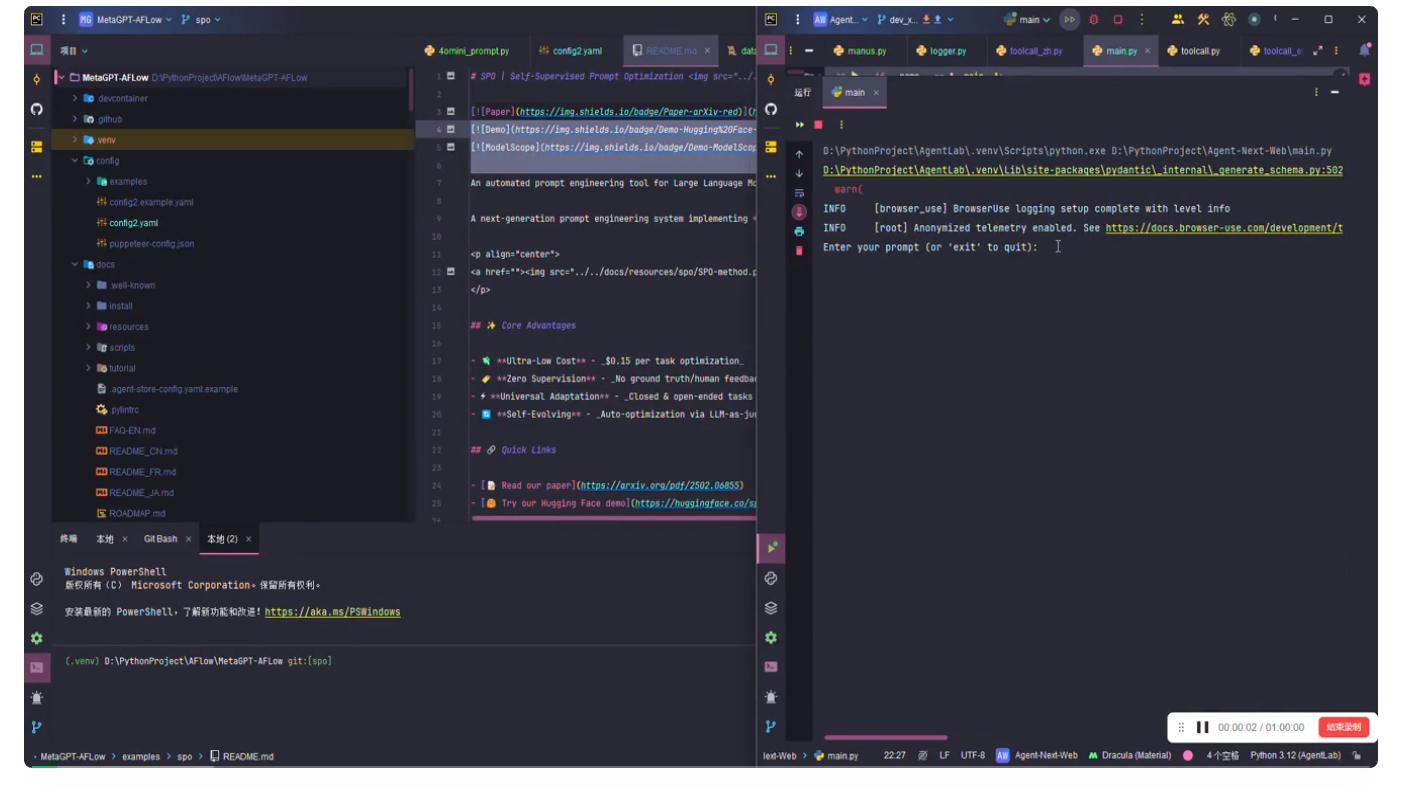Open Run tool window icon in Agent-Next-Web sidebar
Screen dimensions: 1408x808
click(771, 548)
